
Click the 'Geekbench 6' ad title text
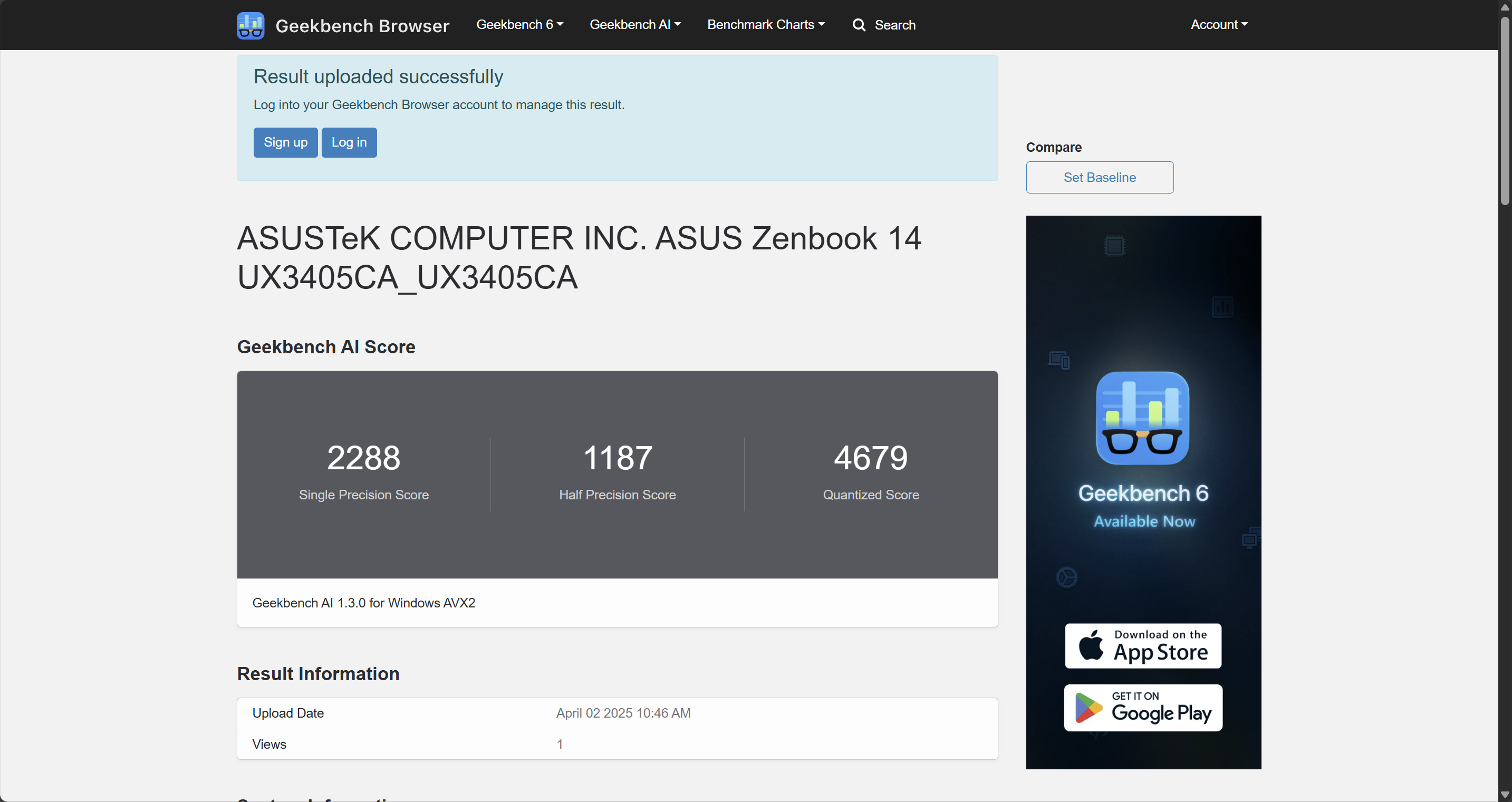point(1143,494)
